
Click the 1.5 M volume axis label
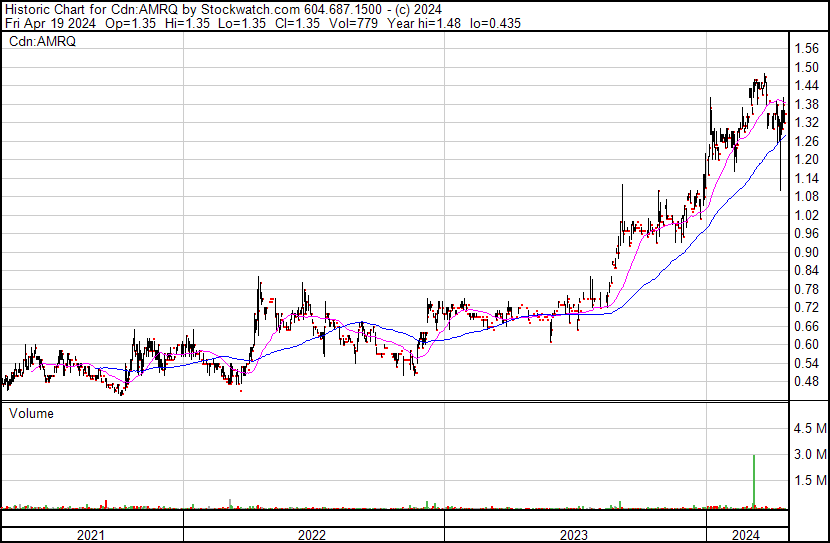tap(809, 480)
